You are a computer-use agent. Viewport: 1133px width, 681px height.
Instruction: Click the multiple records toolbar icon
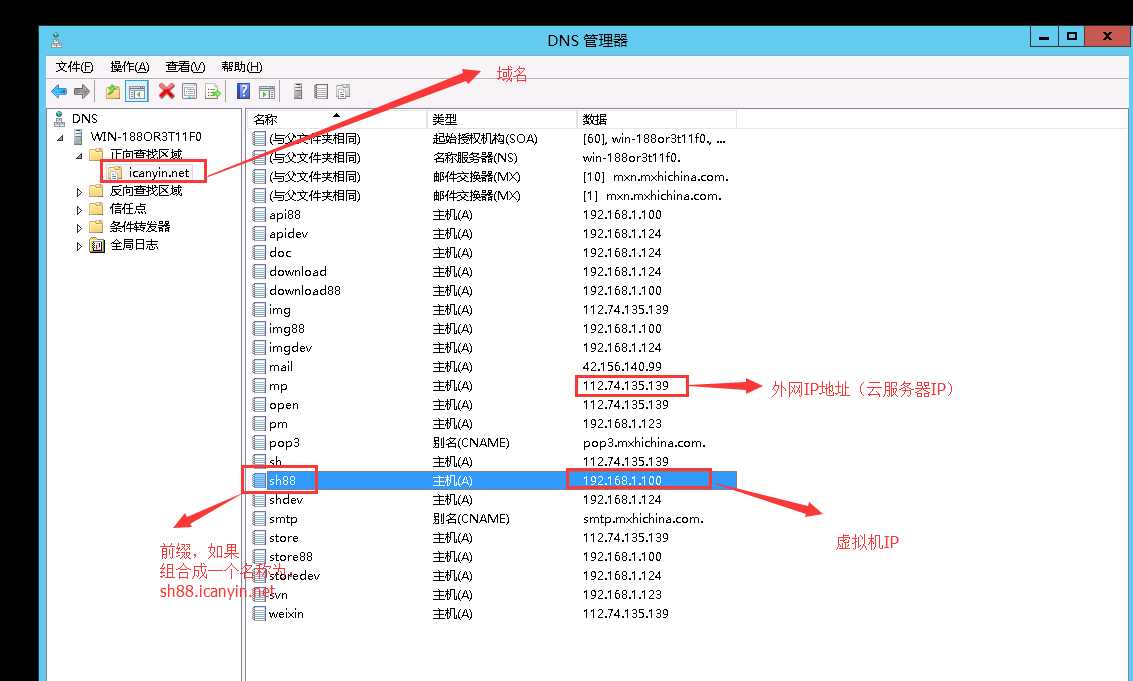pos(343,91)
